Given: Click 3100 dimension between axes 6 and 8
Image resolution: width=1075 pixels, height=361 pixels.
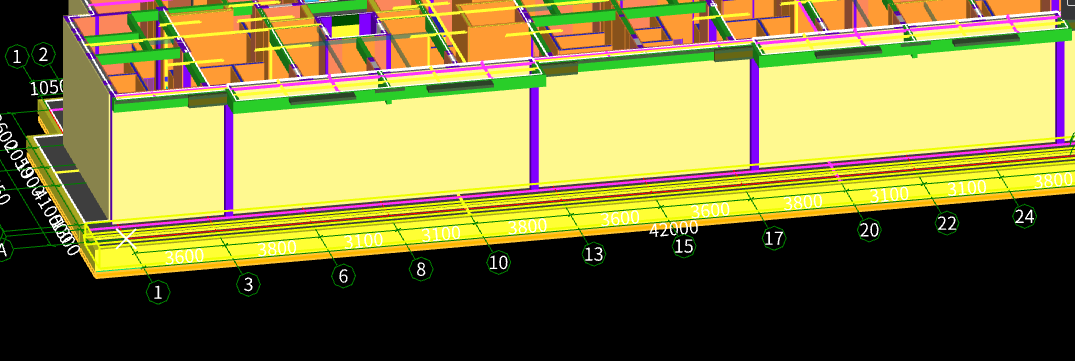Looking at the screenshot, I should coord(363,241).
